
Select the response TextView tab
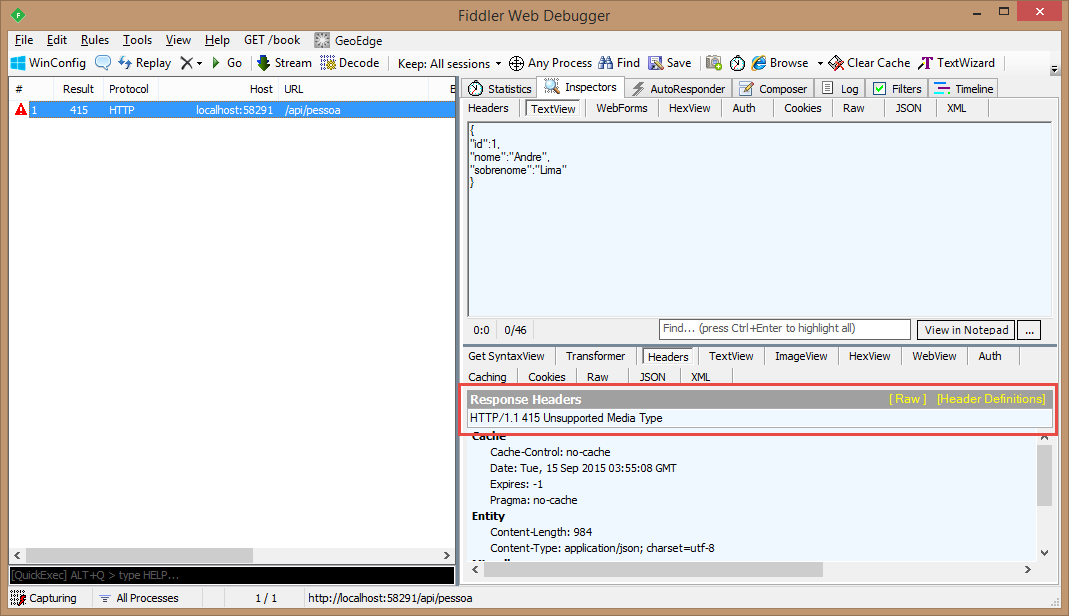pos(731,356)
